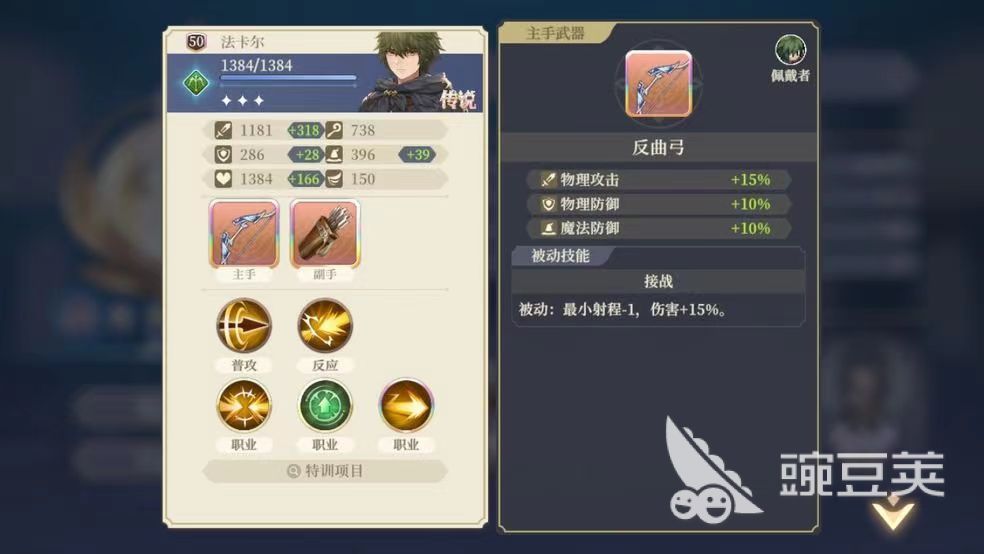Select the 被动技能 passive skill tab
The width and height of the screenshot is (984, 554).
[560, 256]
